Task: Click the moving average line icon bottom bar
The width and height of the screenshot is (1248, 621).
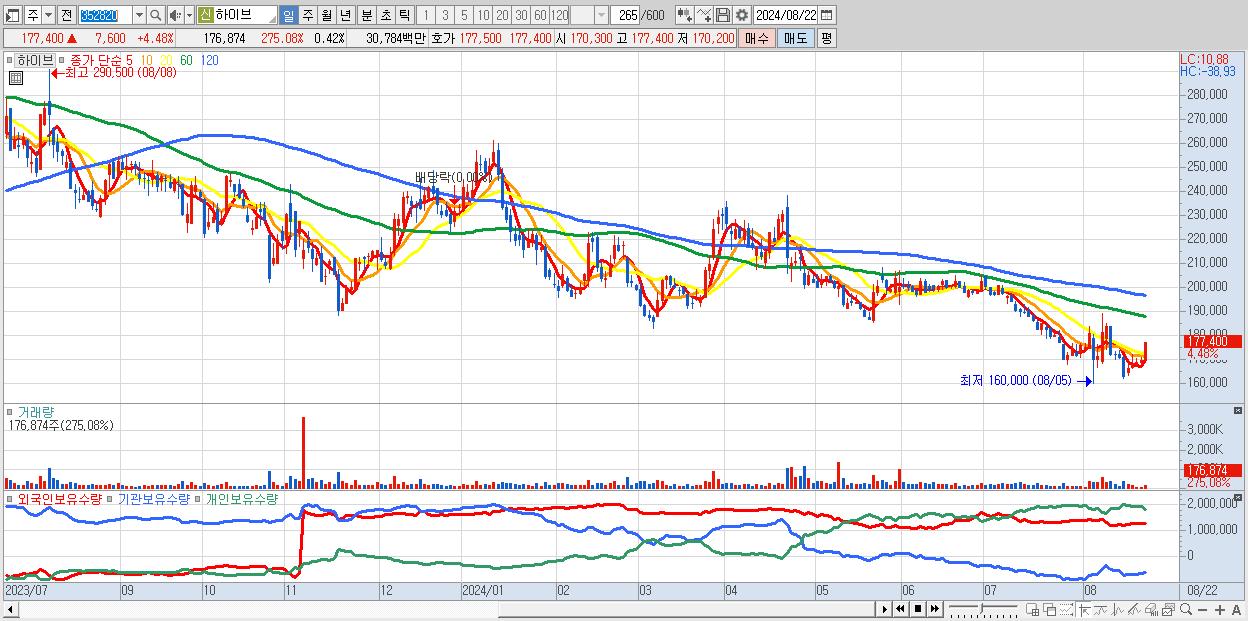Action: [x=1101, y=610]
